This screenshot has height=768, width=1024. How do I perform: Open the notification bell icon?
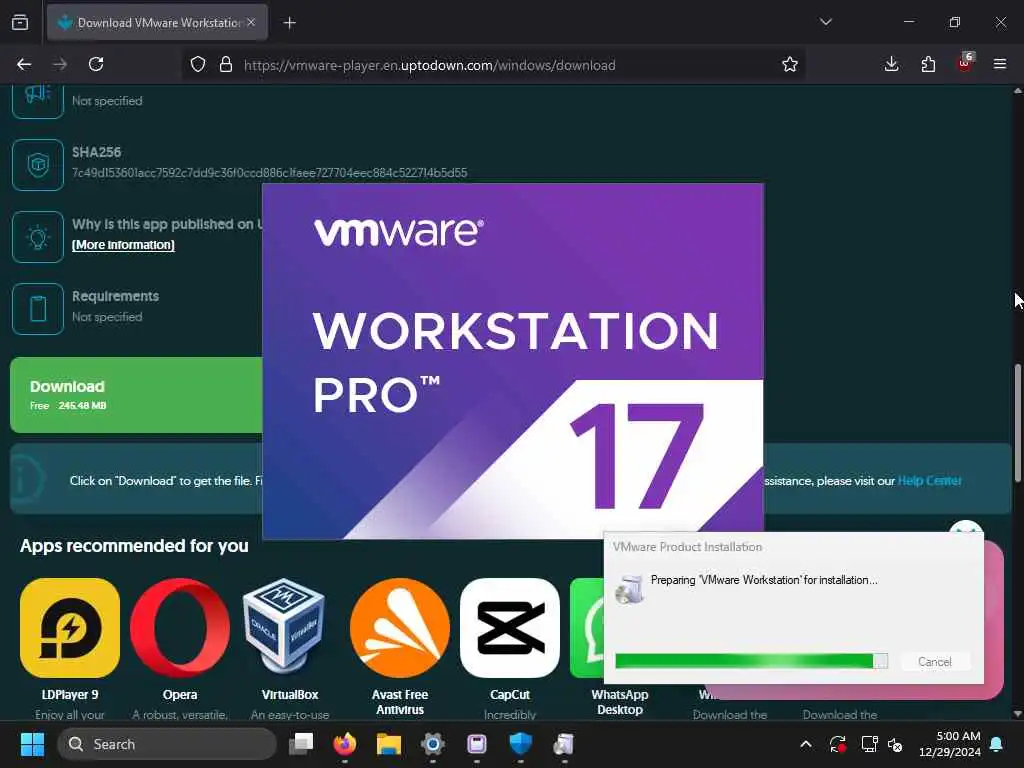(997, 744)
